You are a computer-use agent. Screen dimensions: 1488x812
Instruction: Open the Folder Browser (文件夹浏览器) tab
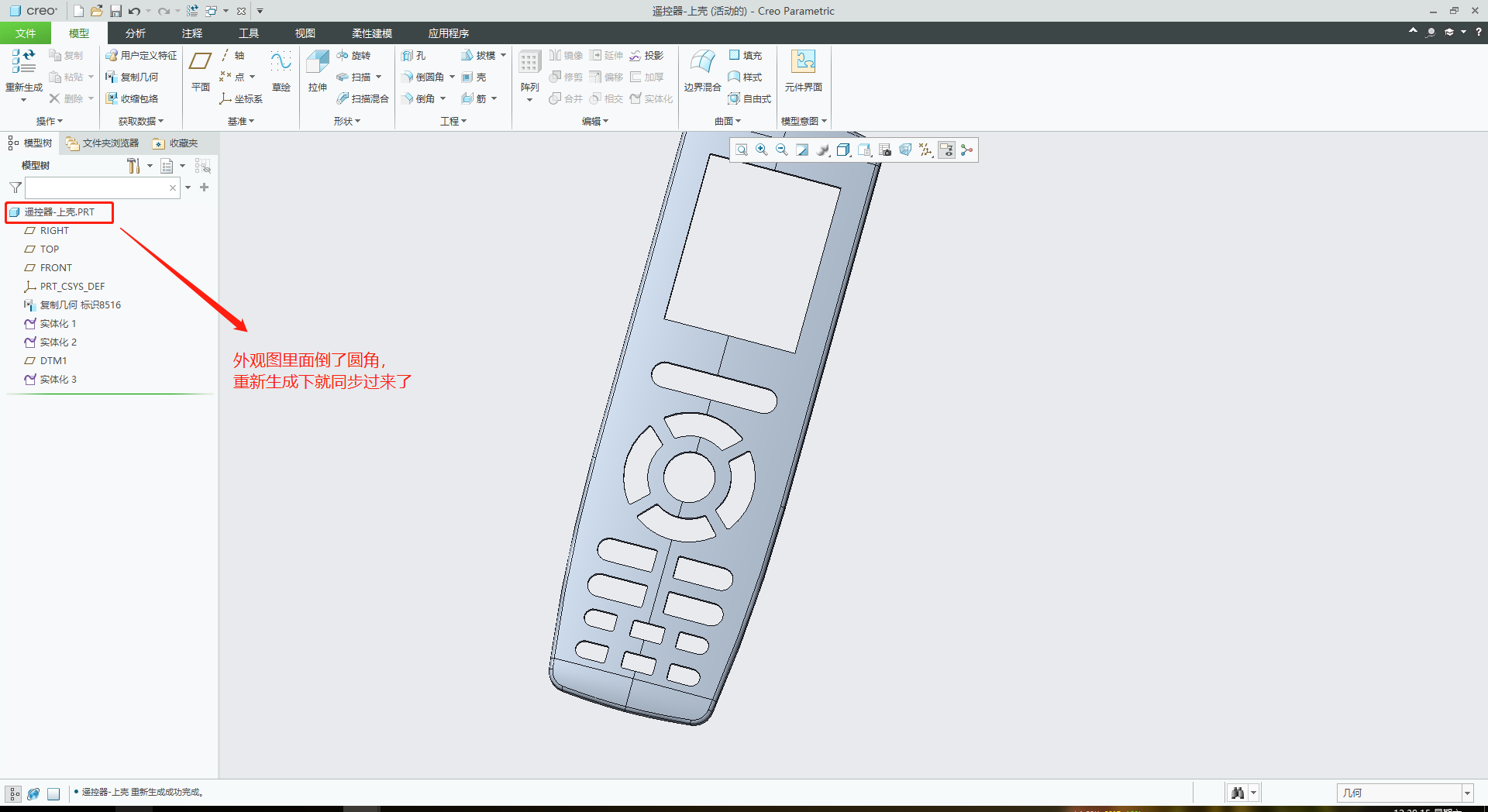pyautogui.click(x=102, y=143)
